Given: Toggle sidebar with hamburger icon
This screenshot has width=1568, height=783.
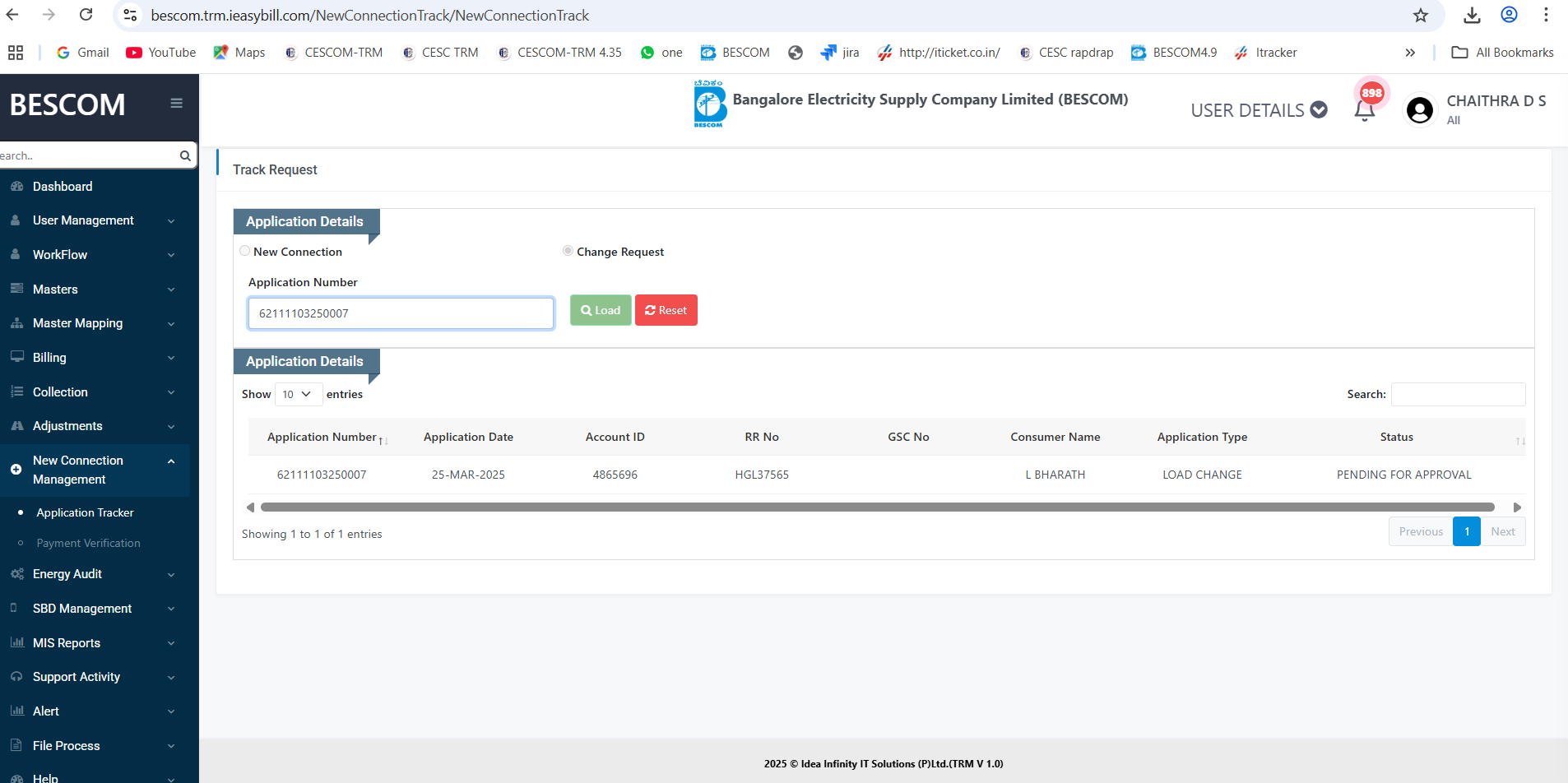Looking at the screenshot, I should pyautogui.click(x=176, y=104).
